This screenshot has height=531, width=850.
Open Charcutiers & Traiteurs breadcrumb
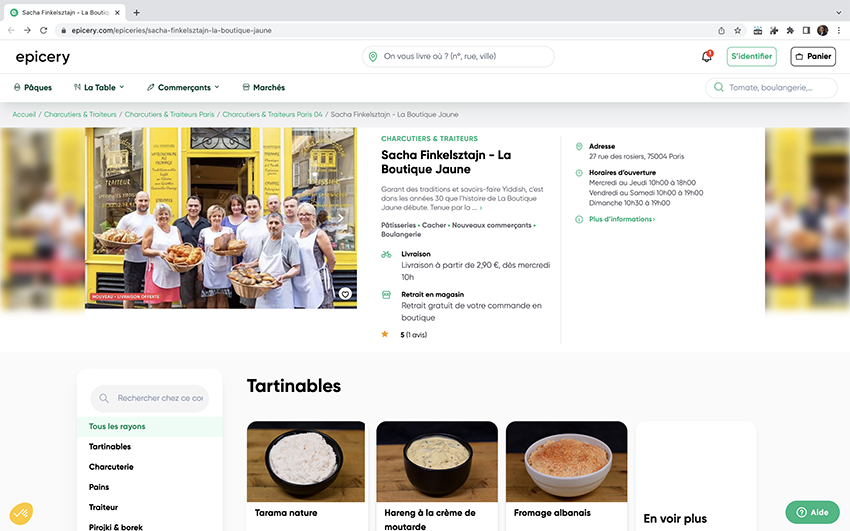[x=80, y=114]
